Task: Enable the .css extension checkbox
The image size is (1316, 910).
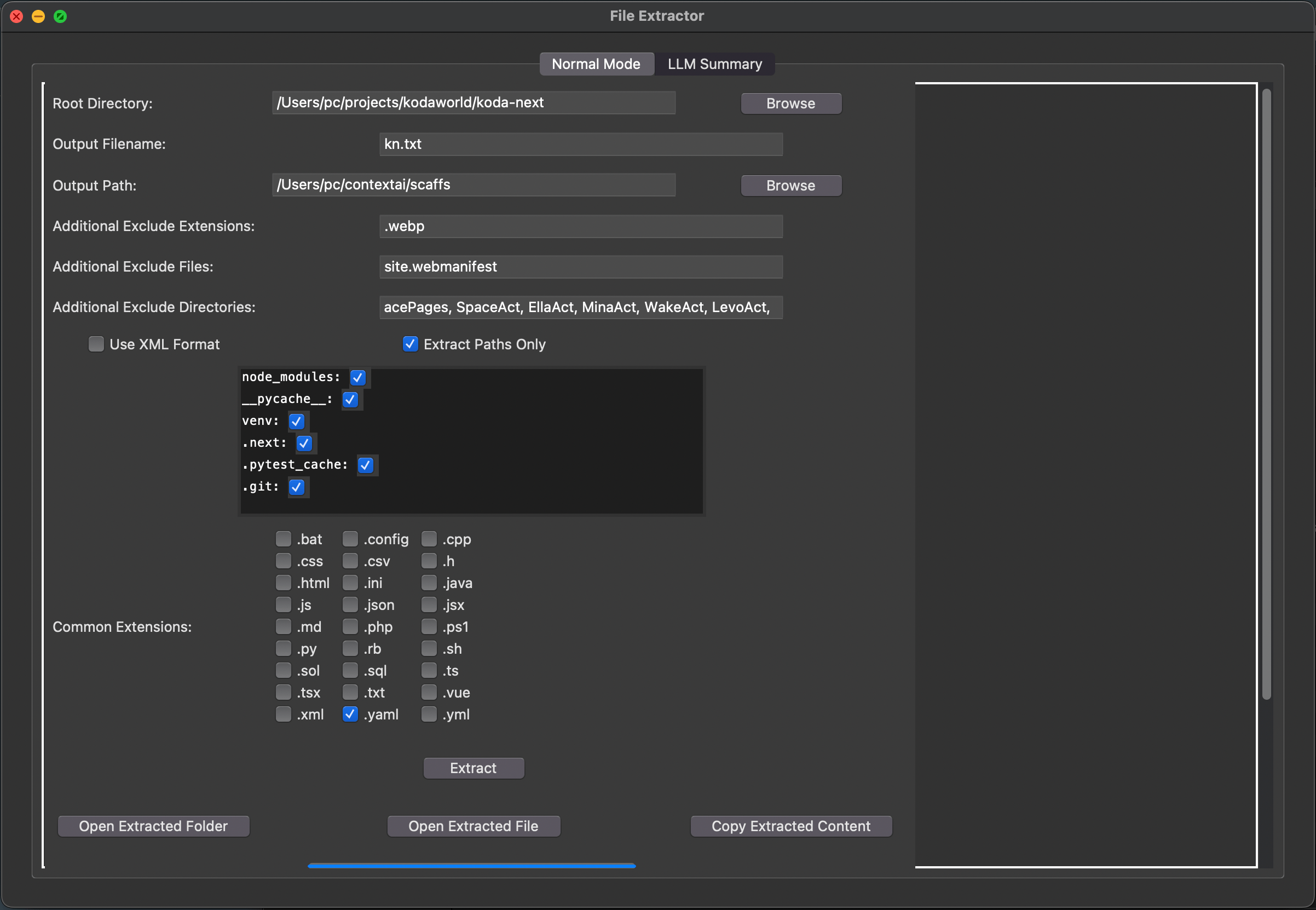Action: tap(283, 561)
